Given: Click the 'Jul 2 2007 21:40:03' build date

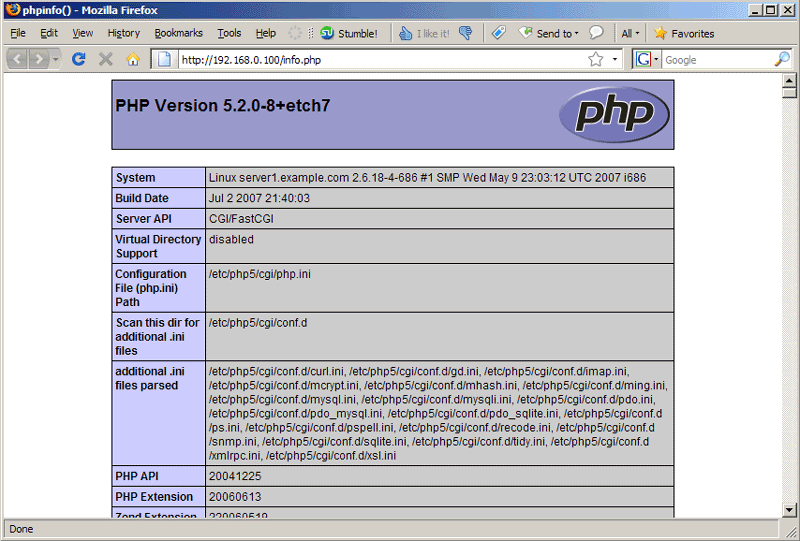Looking at the screenshot, I should click(259, 198).
